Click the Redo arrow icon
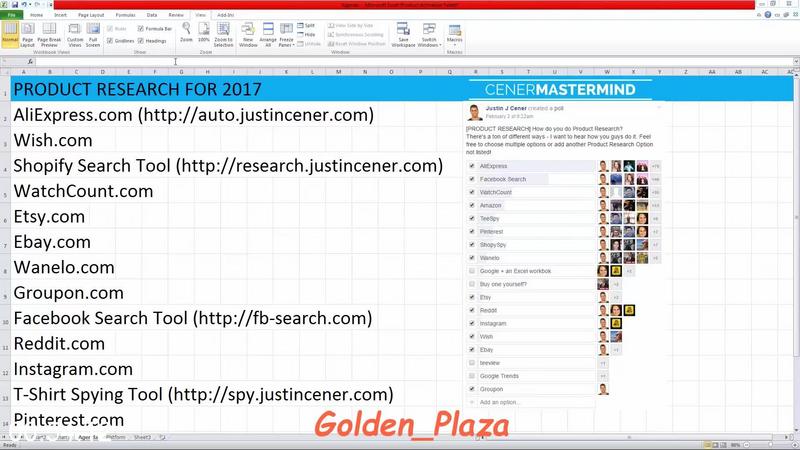The width and height of the screenshot is (800, 450). [37, 5]
